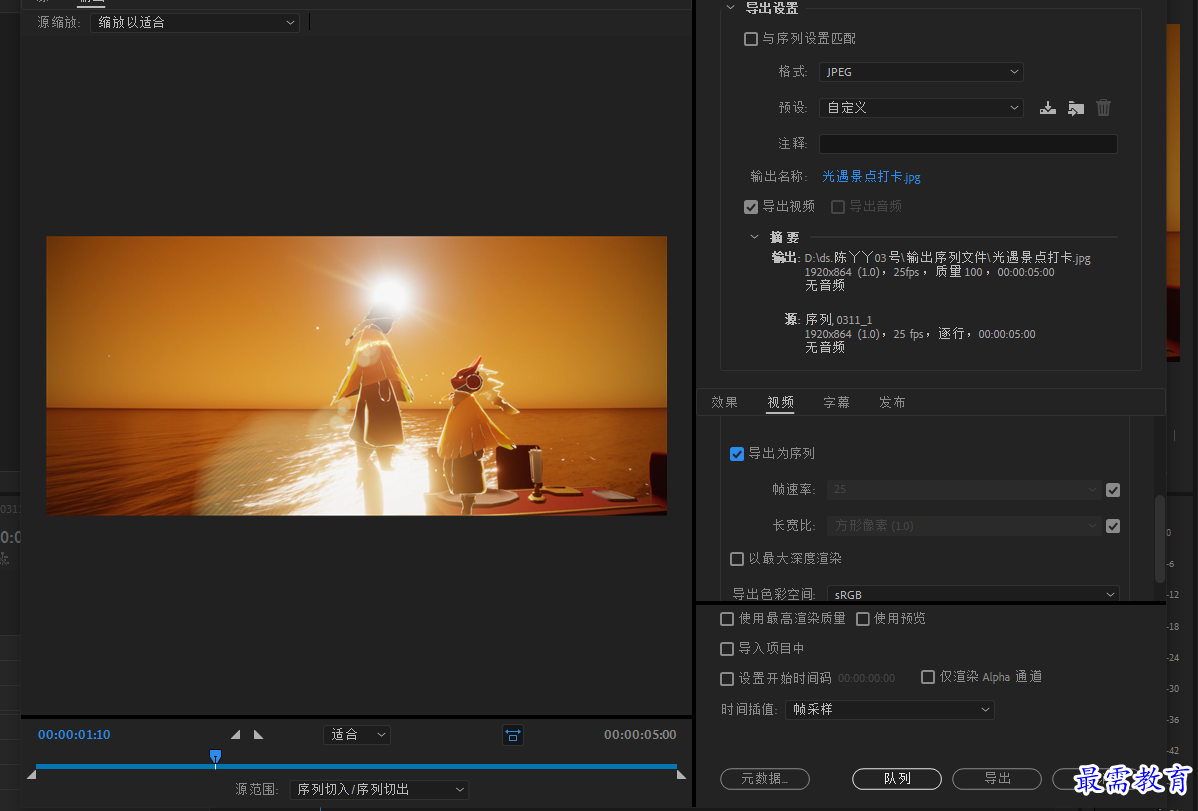Collapse the 摘要 section
The width and height of the screenshot is (1198, 811).
(754, 237)
